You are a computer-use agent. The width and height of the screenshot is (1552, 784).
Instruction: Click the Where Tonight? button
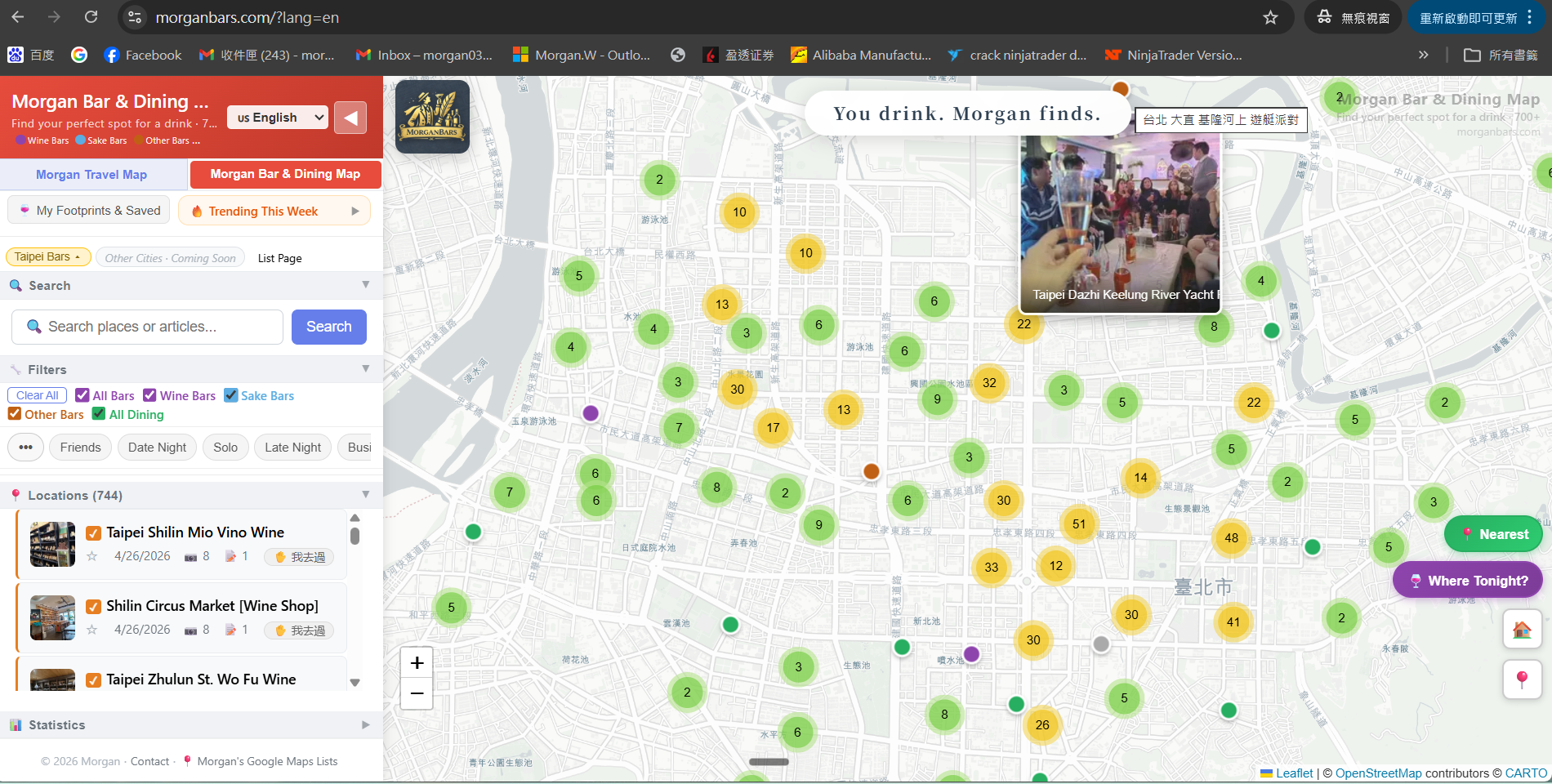coord(1468,581)
